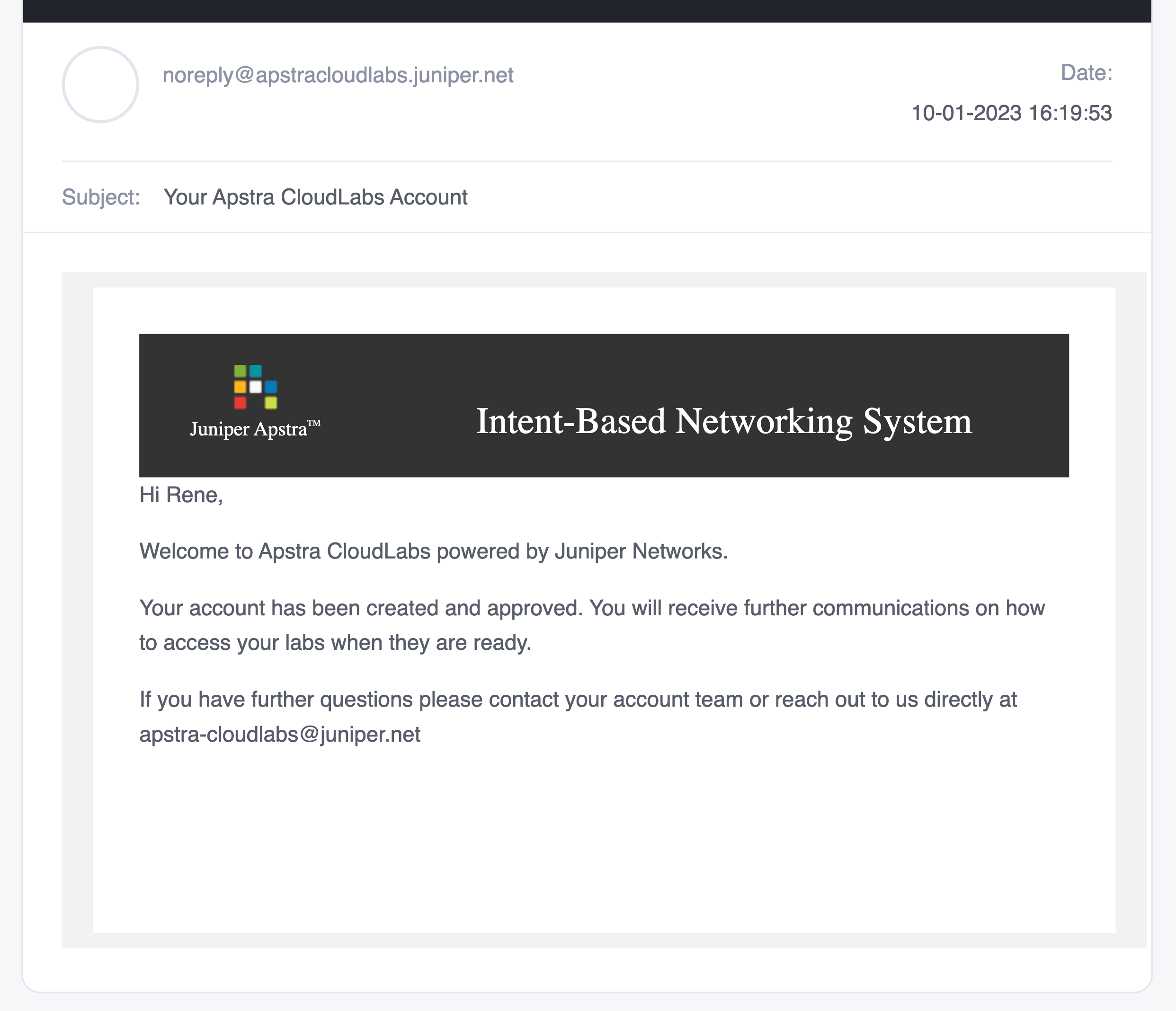
Task: Click the sender avatar circle
Action: click(x=100, y=85)
